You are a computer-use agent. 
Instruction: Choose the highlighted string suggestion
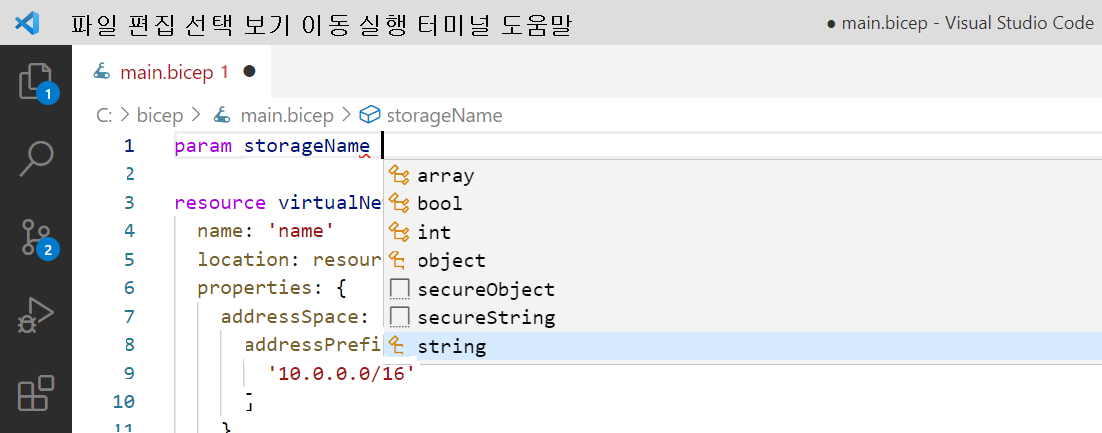click(743, 346)
